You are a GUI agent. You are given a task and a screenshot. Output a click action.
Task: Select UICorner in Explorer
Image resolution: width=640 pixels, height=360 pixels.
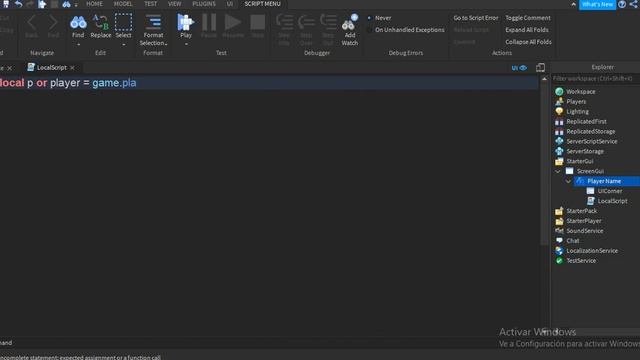pyautogui.click(x=610, y=191)
